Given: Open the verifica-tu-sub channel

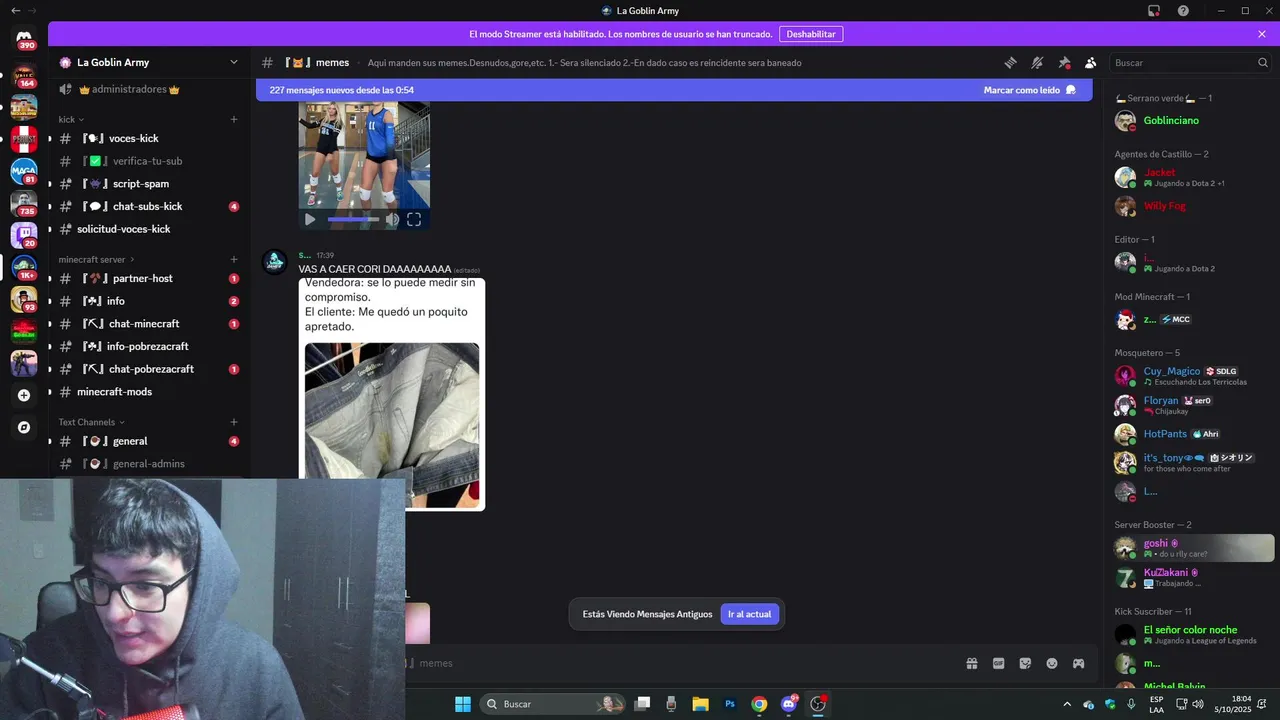Looking at the screenshot, I should click(150, 161).
